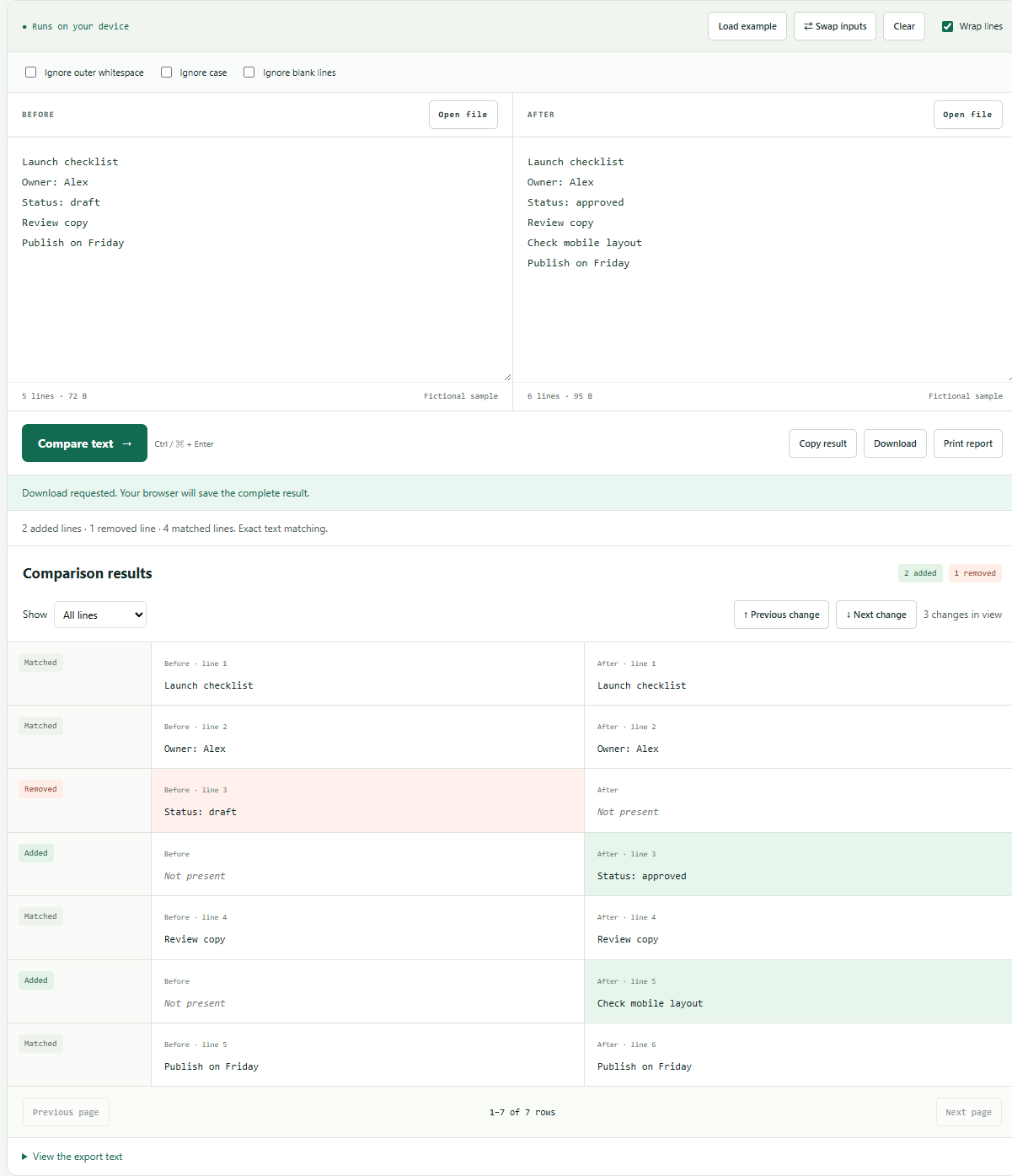Click the Next page button

968,1112
